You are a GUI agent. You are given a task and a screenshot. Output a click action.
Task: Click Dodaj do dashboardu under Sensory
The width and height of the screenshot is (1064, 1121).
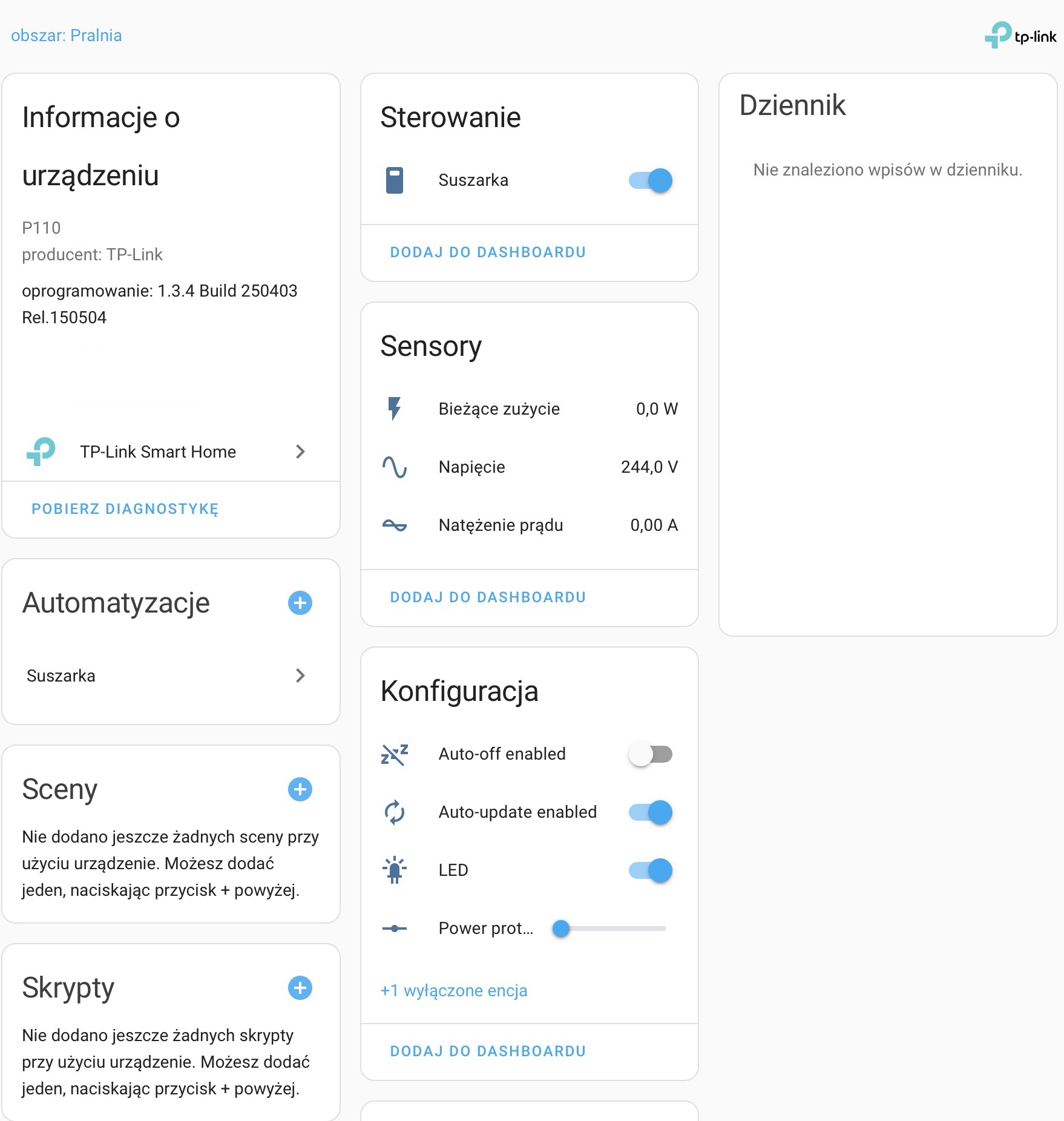(x=488, y=597)
